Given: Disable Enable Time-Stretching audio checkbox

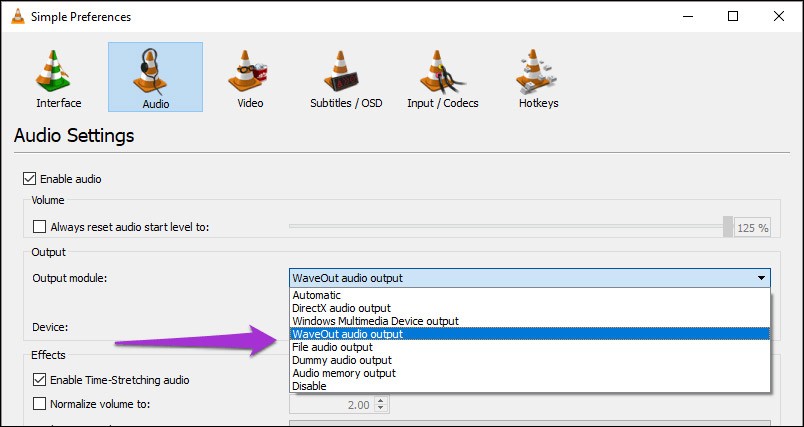Looking at the screenshot, I should point(40,380).
